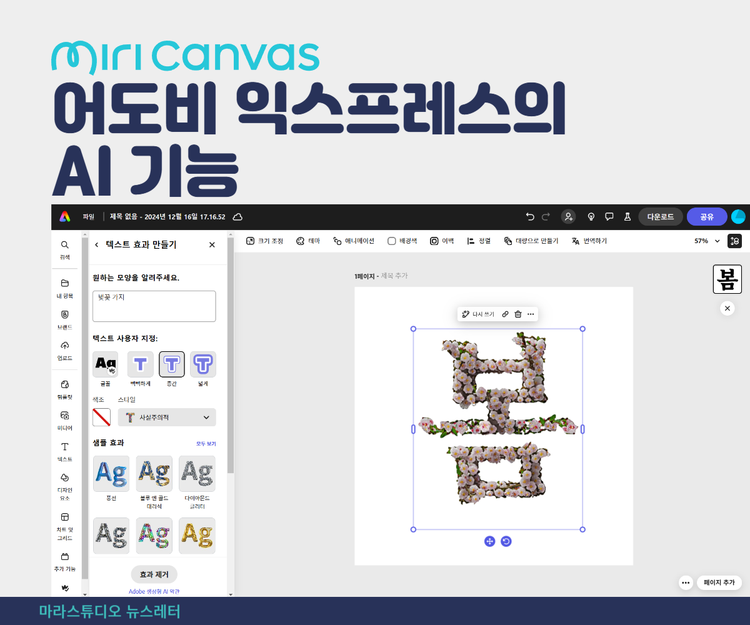Redo the last action
The image size is (750, 625).
tap(546, 217)
